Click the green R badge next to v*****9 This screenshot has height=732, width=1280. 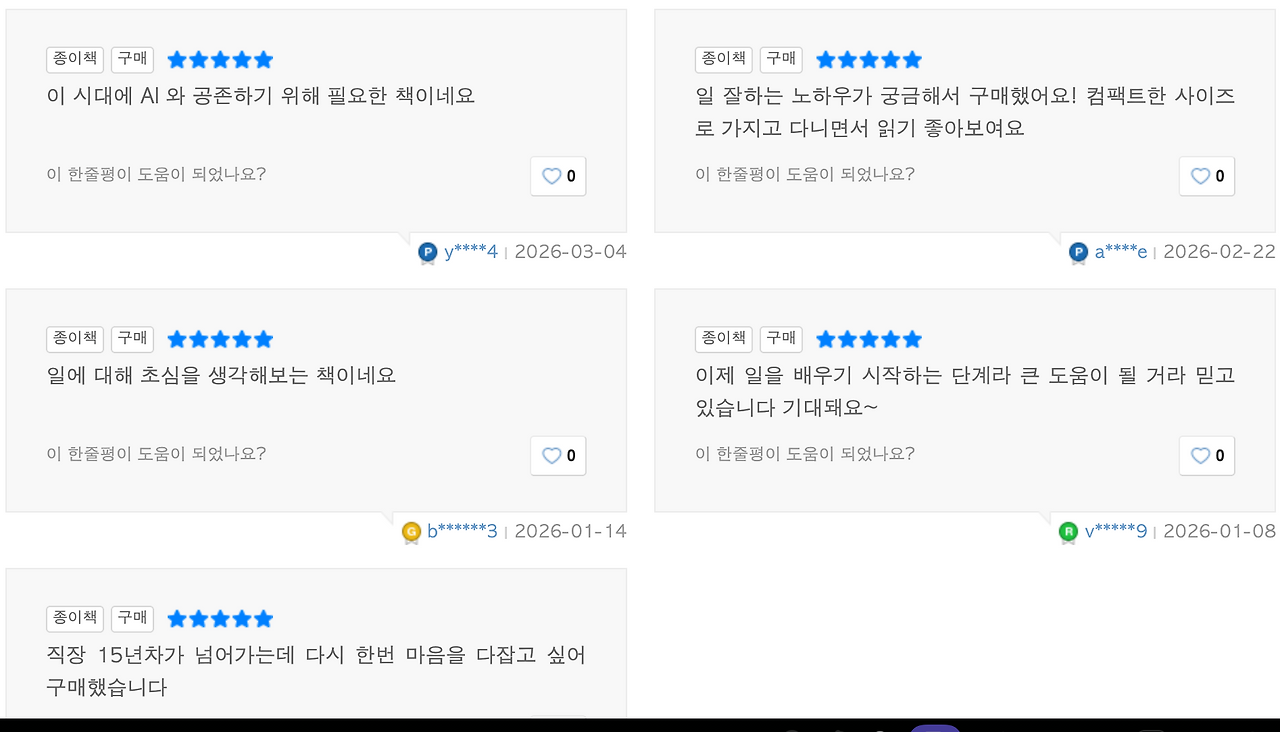point(1067,532)
